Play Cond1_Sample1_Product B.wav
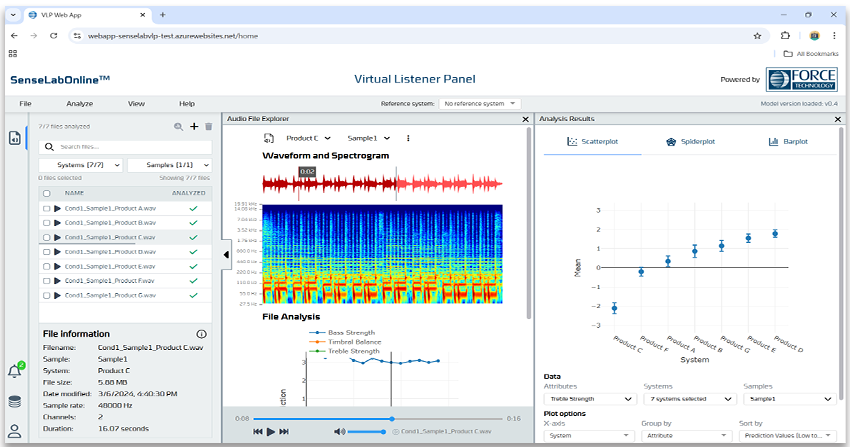This screenshot has height=447, width=850. coord(58,223)
